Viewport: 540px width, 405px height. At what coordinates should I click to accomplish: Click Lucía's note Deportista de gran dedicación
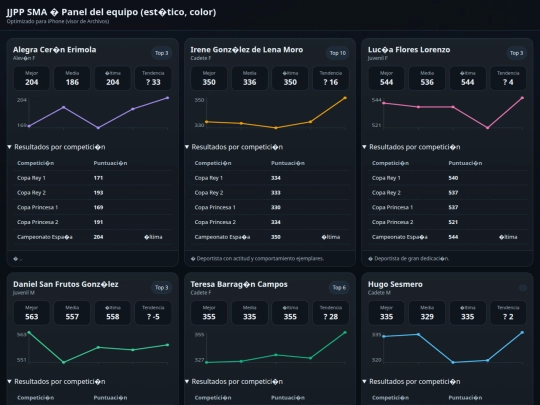pyautogui.click(x=408, y=258)
